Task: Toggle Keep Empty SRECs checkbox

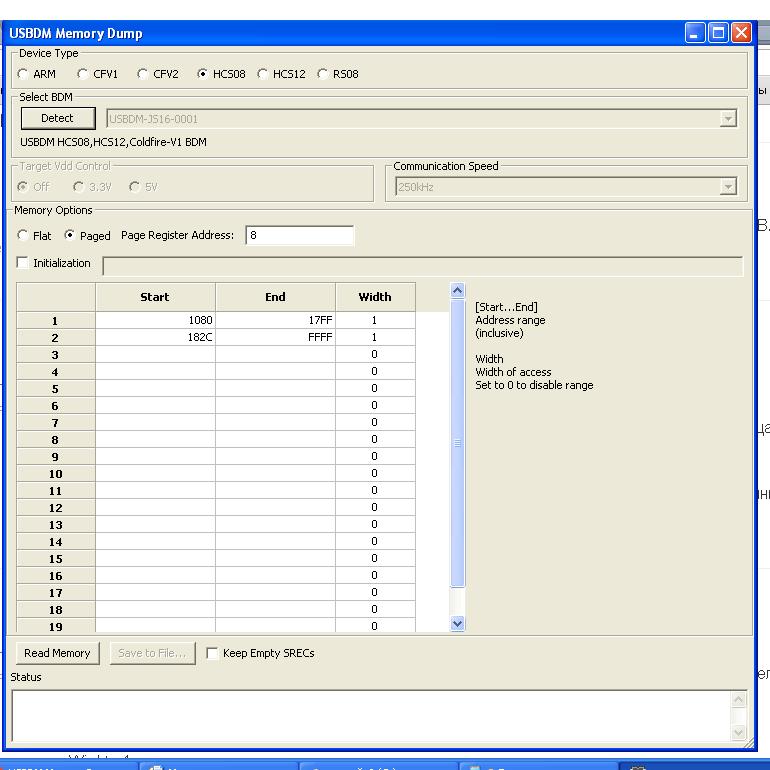Action: point(212,653)
